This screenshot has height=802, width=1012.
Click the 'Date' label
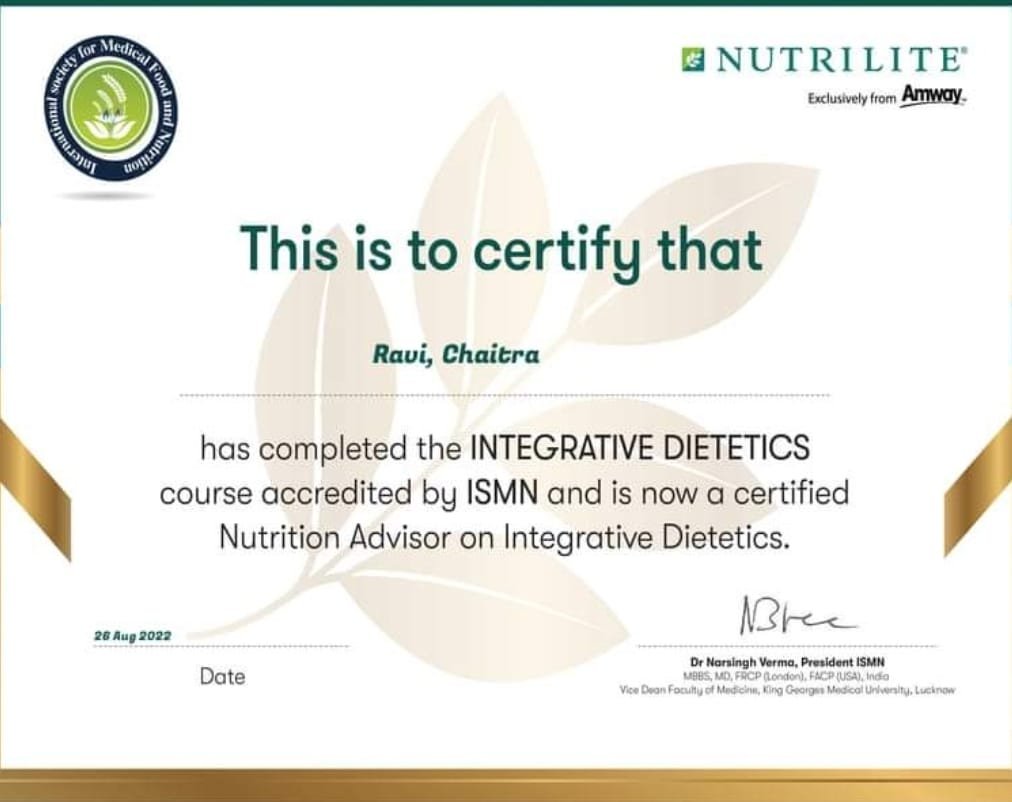223,677
